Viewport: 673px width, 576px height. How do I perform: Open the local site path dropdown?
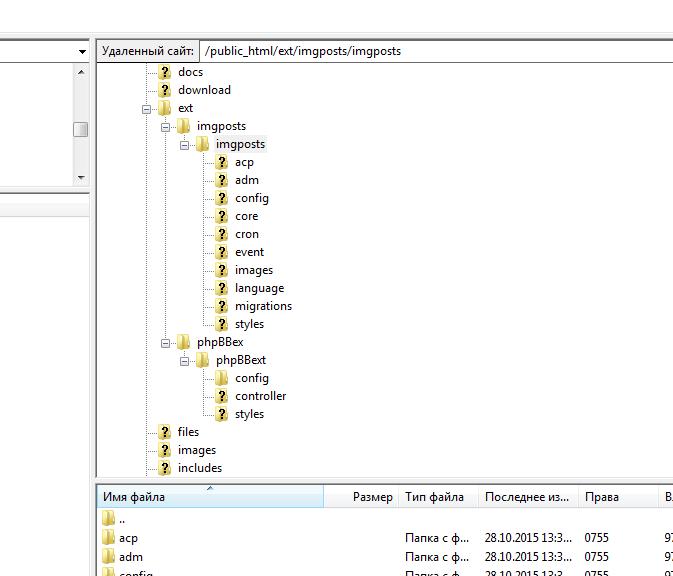point(82,51)
